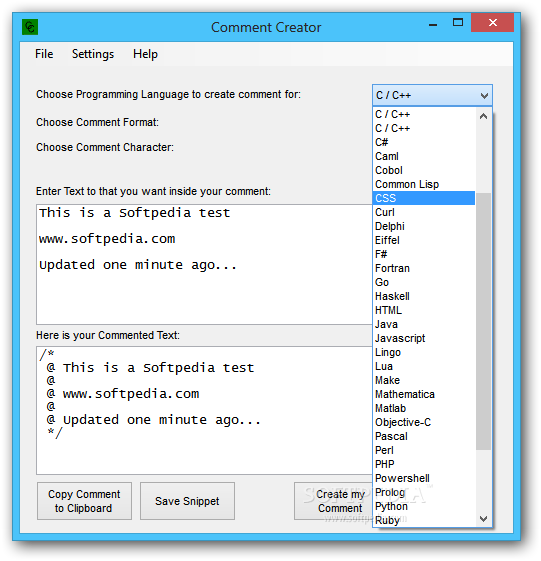Select Lua in the dropdown list
This screenshot has width=541, height=561.
click(424, 366)
